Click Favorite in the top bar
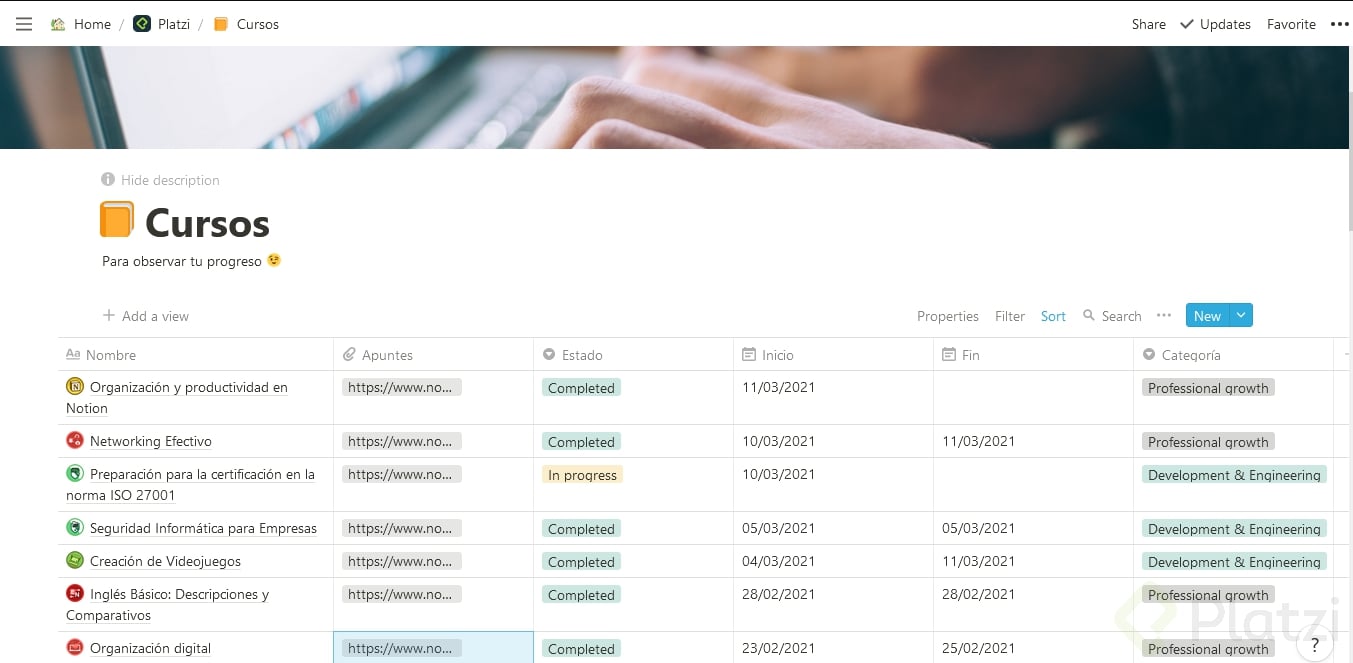 (1291, 24)
